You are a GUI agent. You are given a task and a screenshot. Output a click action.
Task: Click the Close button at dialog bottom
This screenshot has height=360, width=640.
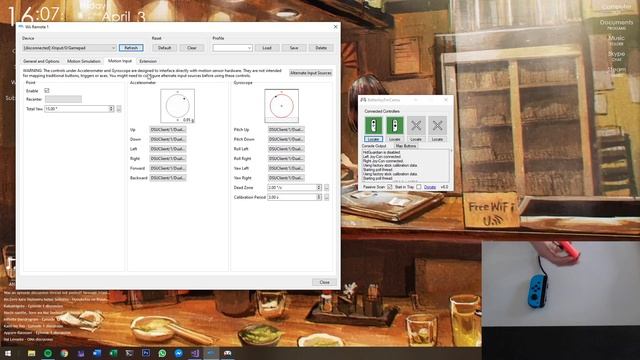324,282
